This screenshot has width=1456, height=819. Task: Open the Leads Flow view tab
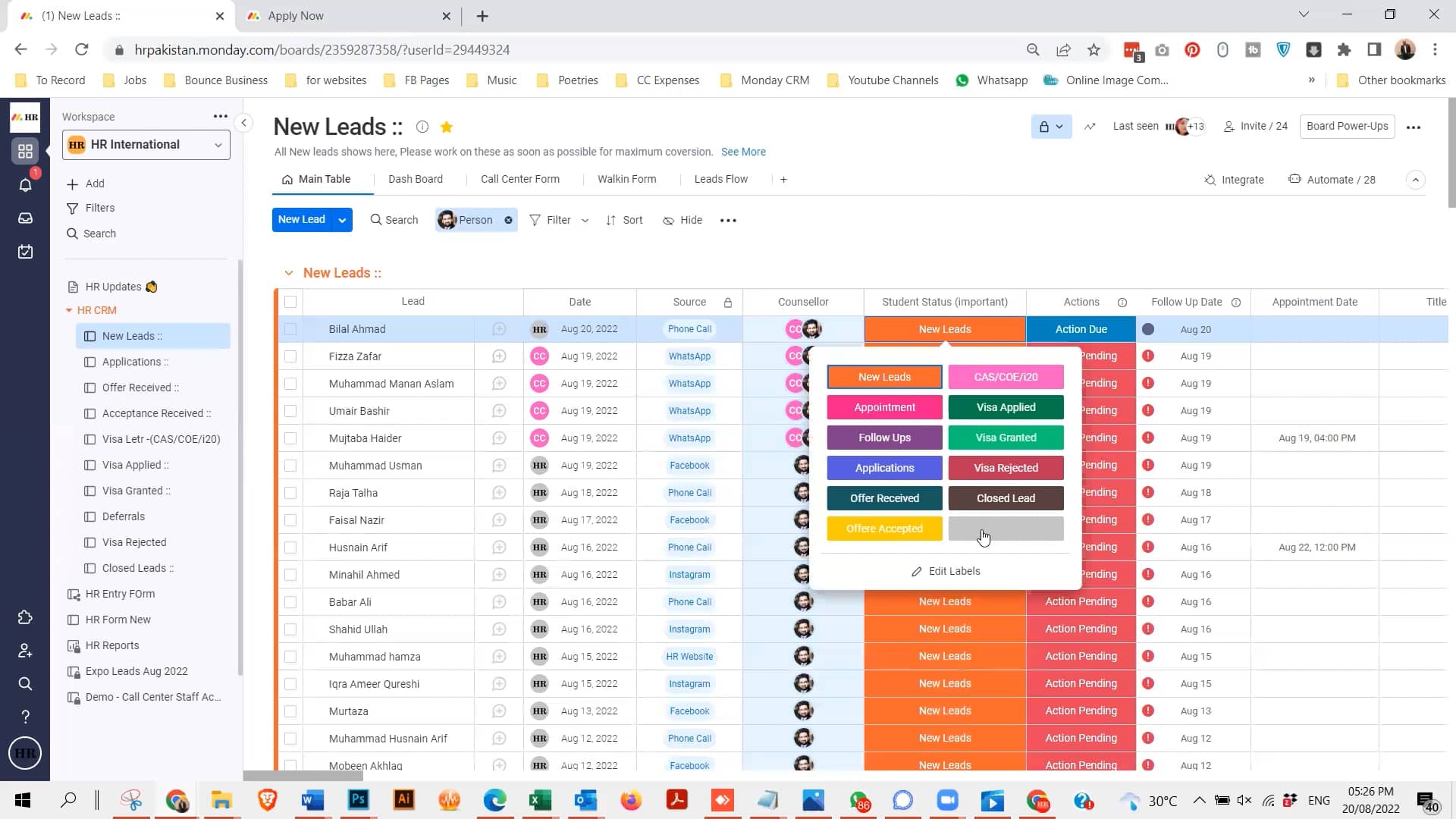tap(721, 179)
